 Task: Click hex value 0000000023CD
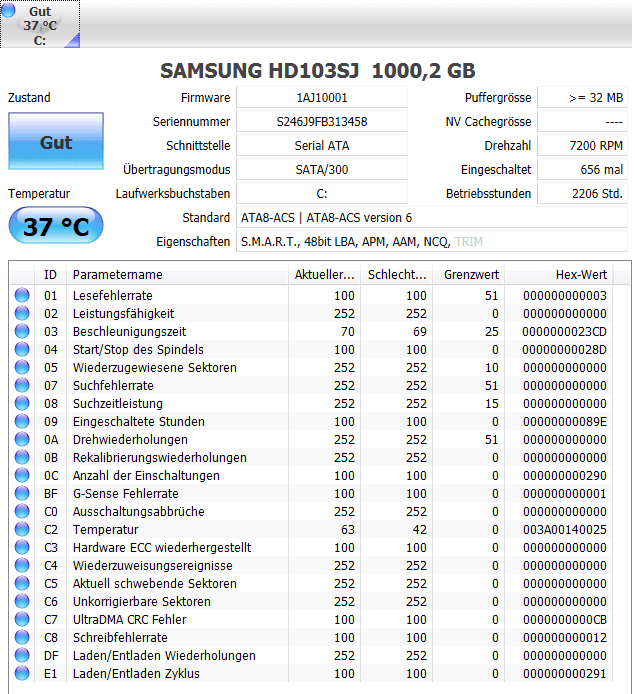click(564, 332)
